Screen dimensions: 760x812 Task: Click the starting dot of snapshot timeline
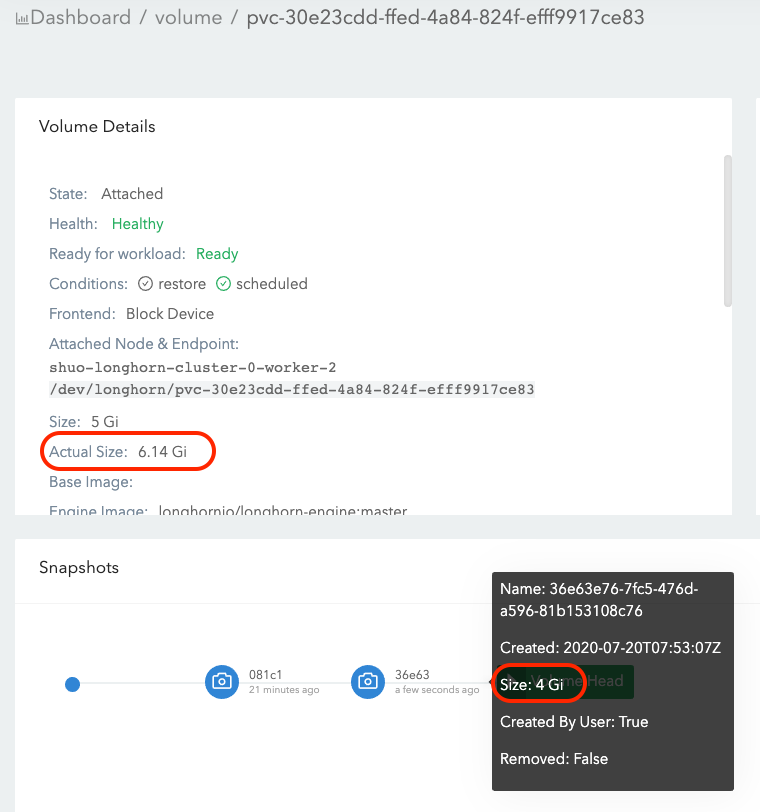click(72, 684)
